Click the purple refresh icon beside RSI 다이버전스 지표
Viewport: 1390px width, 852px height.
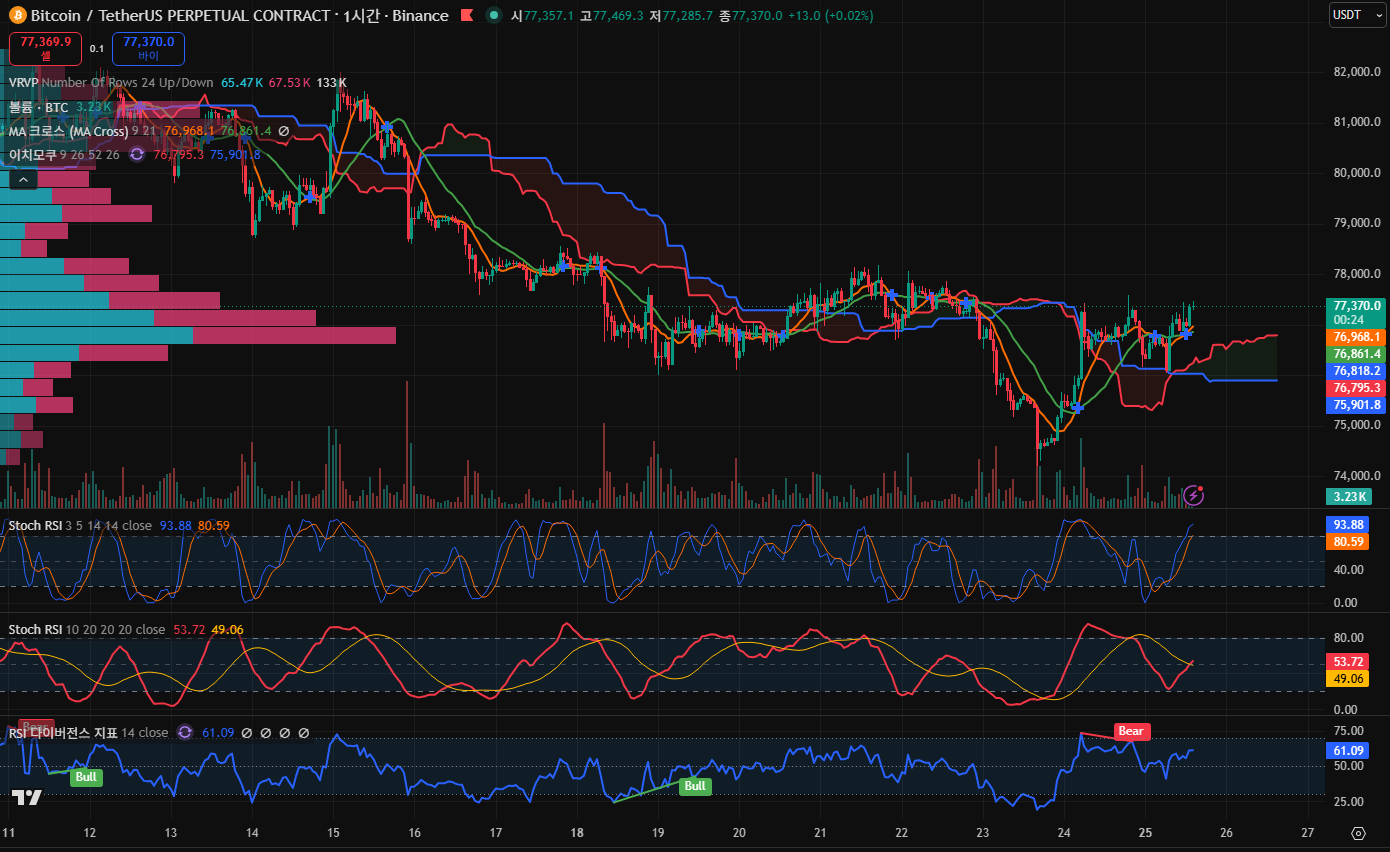tap(185, 733)
